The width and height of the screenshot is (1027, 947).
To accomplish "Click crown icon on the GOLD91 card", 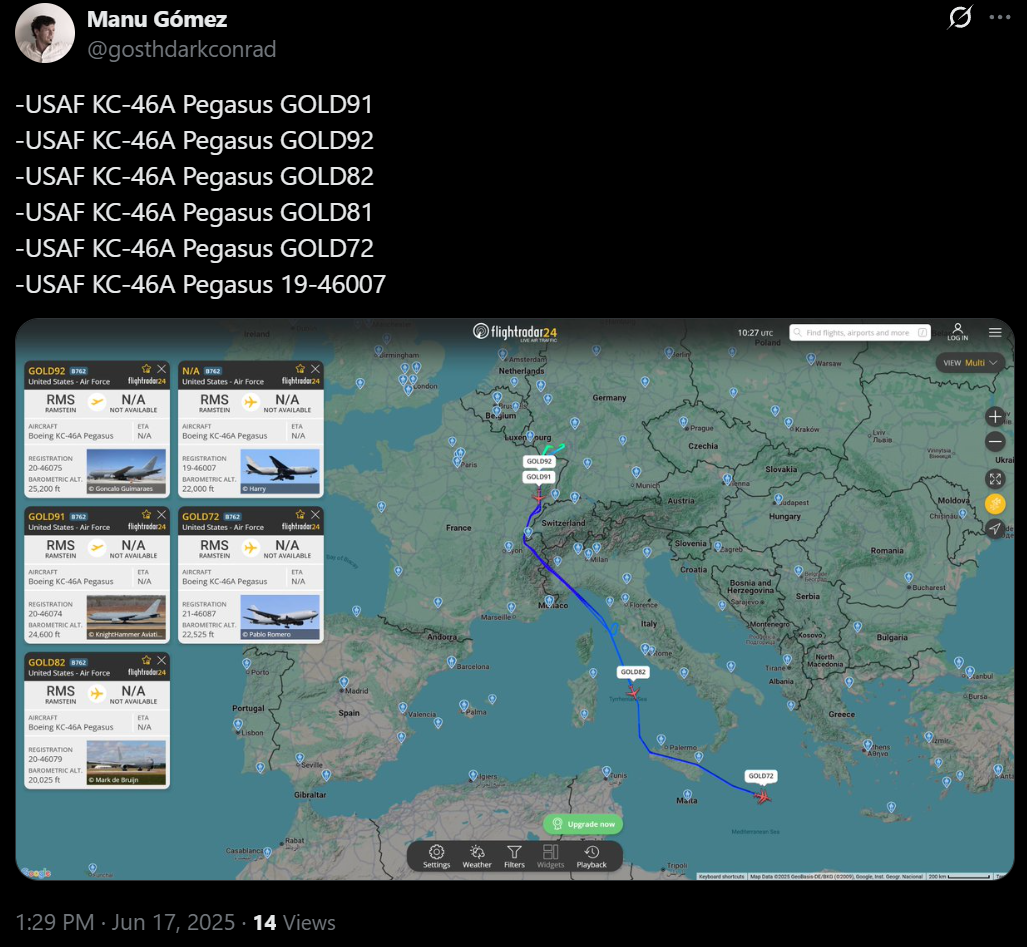I will 146,515.
